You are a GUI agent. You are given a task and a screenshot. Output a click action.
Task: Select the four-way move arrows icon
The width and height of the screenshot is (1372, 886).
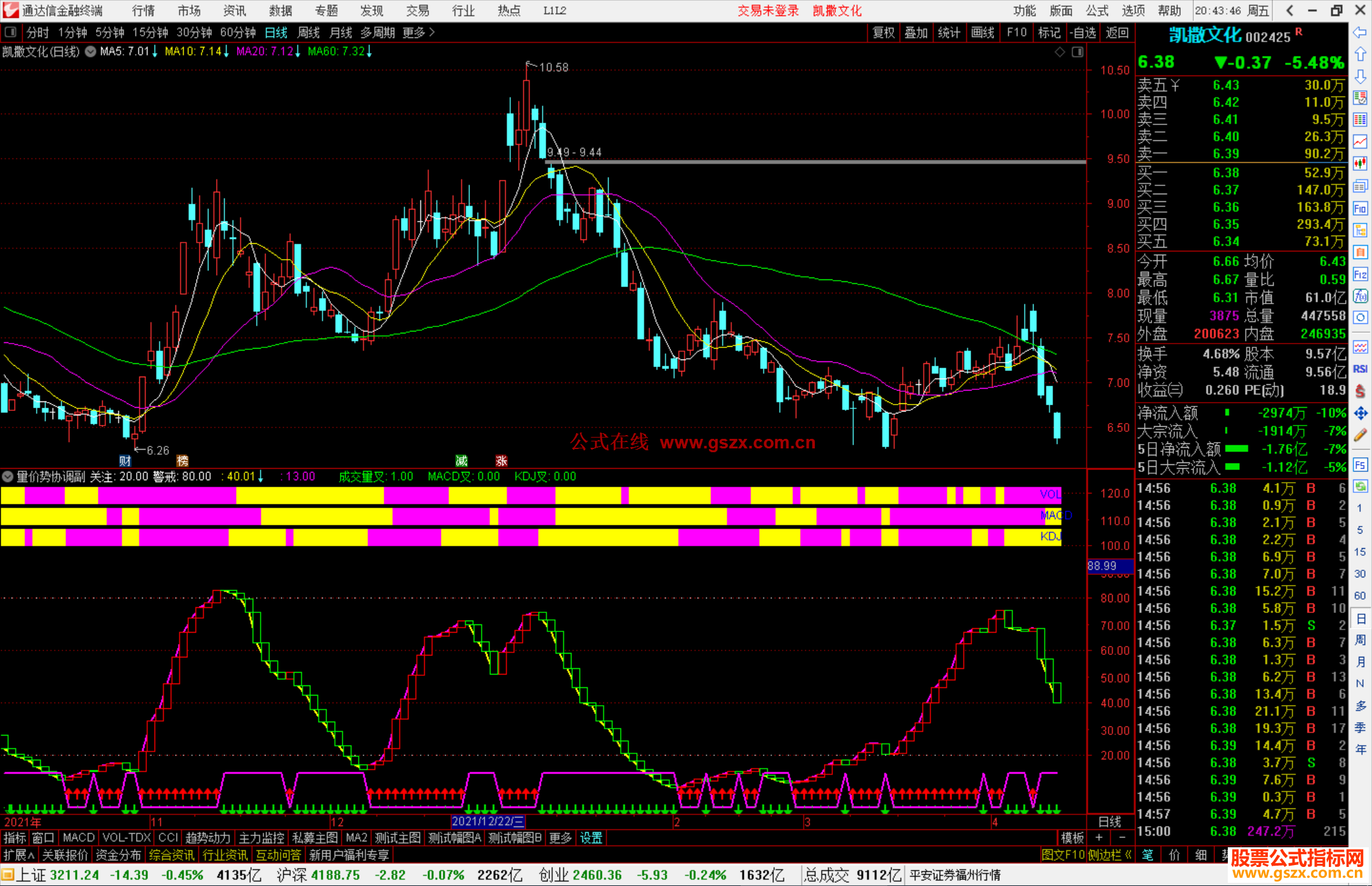click(1360, 413)
